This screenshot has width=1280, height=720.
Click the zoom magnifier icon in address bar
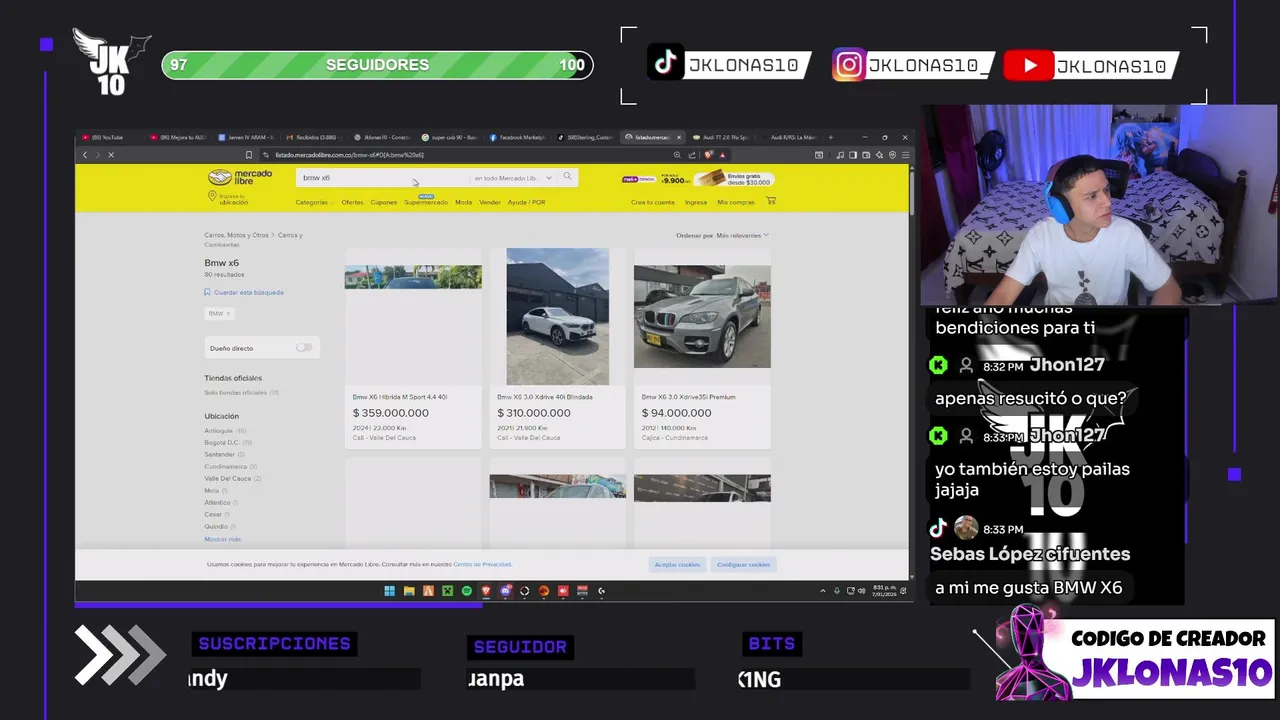pos(677,155)
